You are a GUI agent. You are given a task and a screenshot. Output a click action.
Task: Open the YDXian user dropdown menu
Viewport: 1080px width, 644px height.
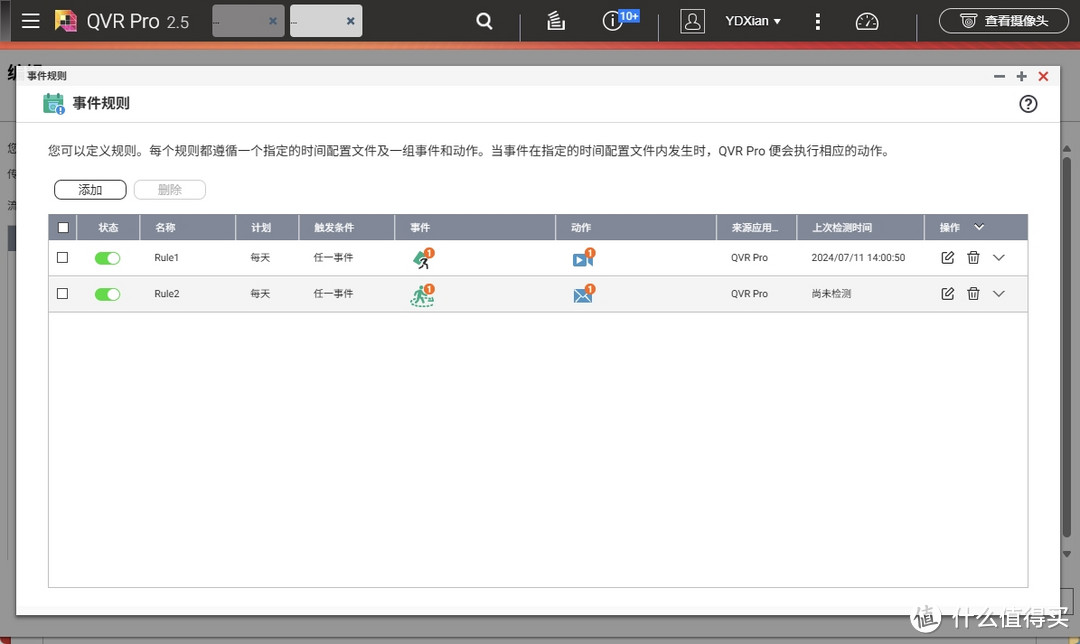click(x=752, y=20)
